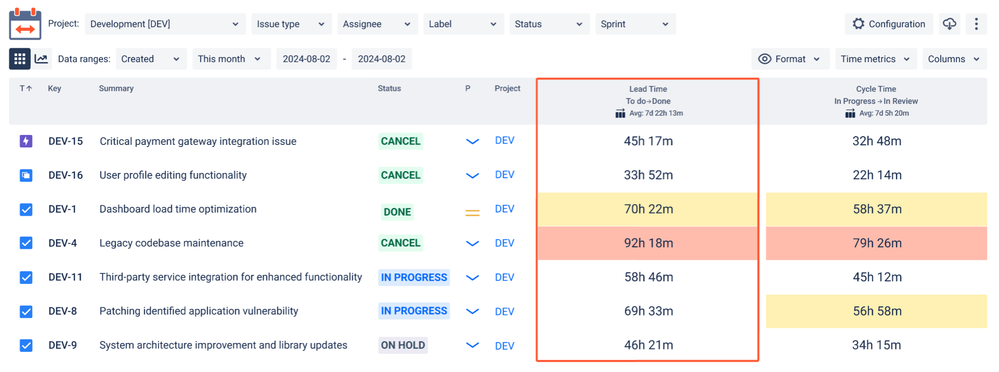The image size is (999, 372).
Task: Open the Project dropdown showing Development [DEV]
Action: [165, 24]
